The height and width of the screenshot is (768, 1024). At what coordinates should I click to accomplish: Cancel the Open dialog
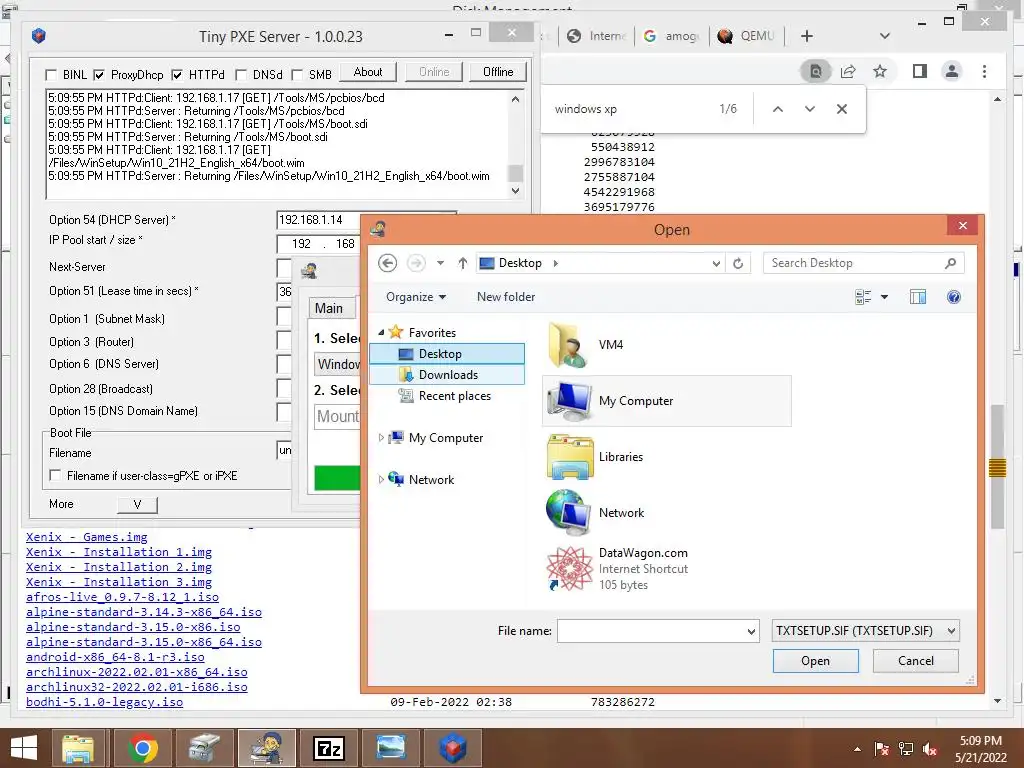[916, 661]
